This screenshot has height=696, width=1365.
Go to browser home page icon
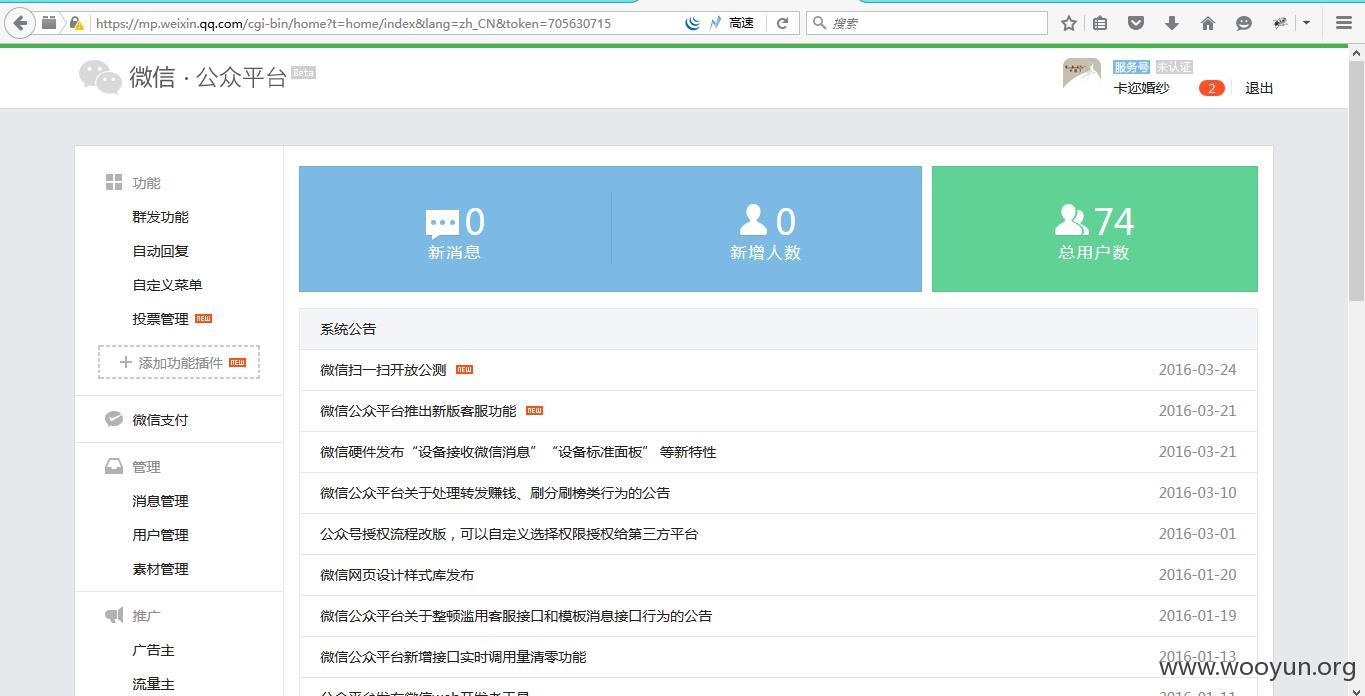tap(1208, 23)
